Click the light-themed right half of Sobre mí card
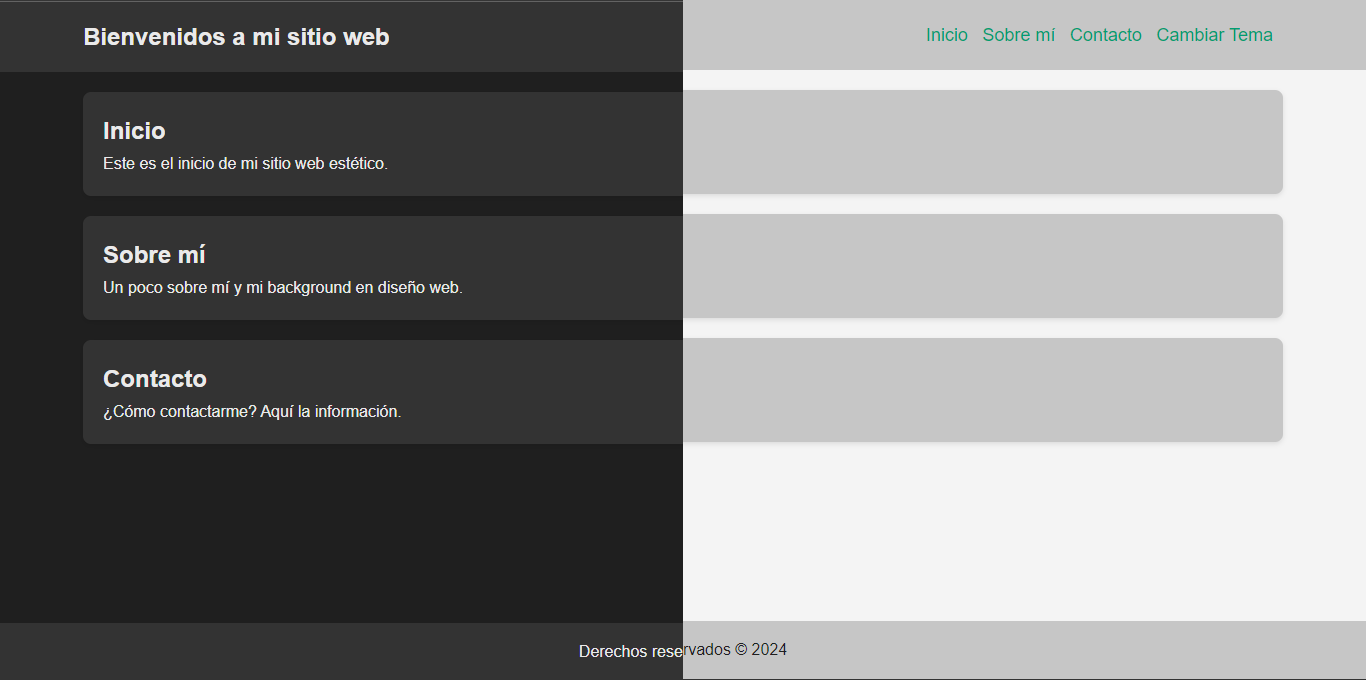The image size is (1366, 680). 980,266
